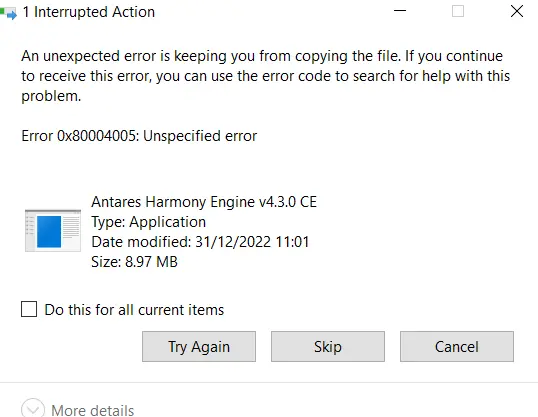This screenshot has width=538, height=417.
Task: Retry the copy with Try Again
Action: click(x=199, y=347)
